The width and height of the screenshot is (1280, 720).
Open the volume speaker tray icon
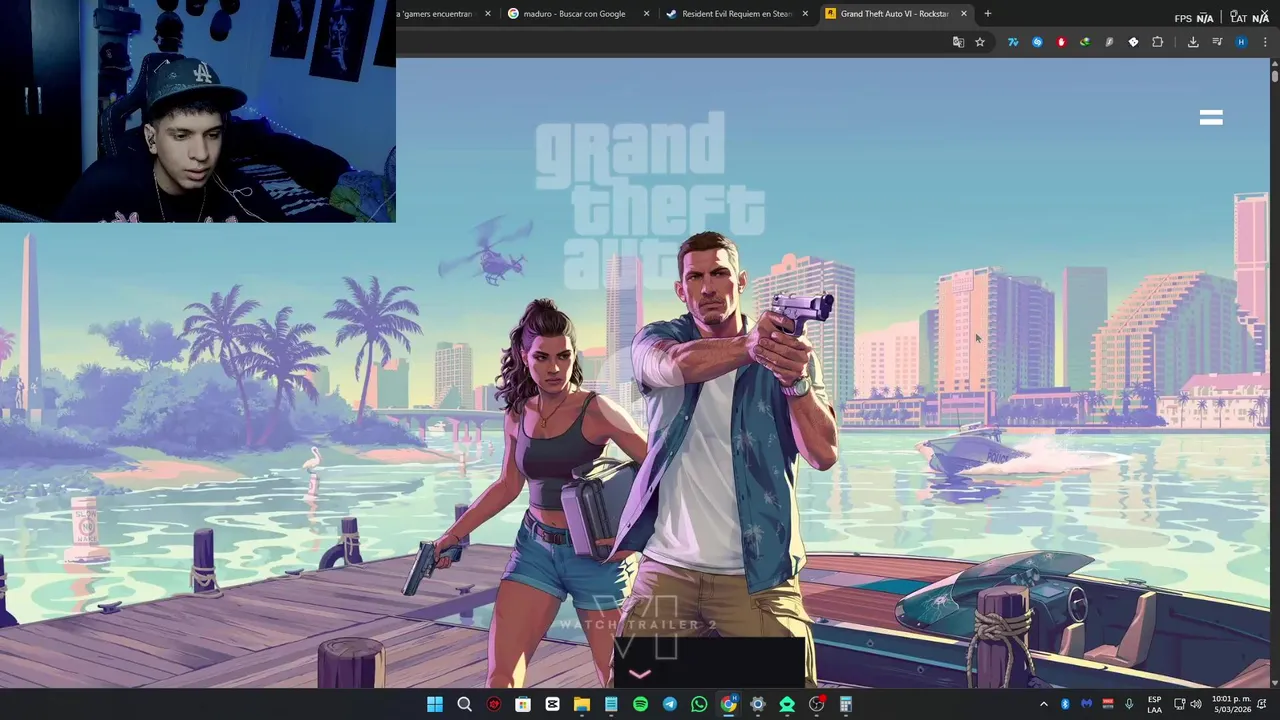coord(1196,704)
